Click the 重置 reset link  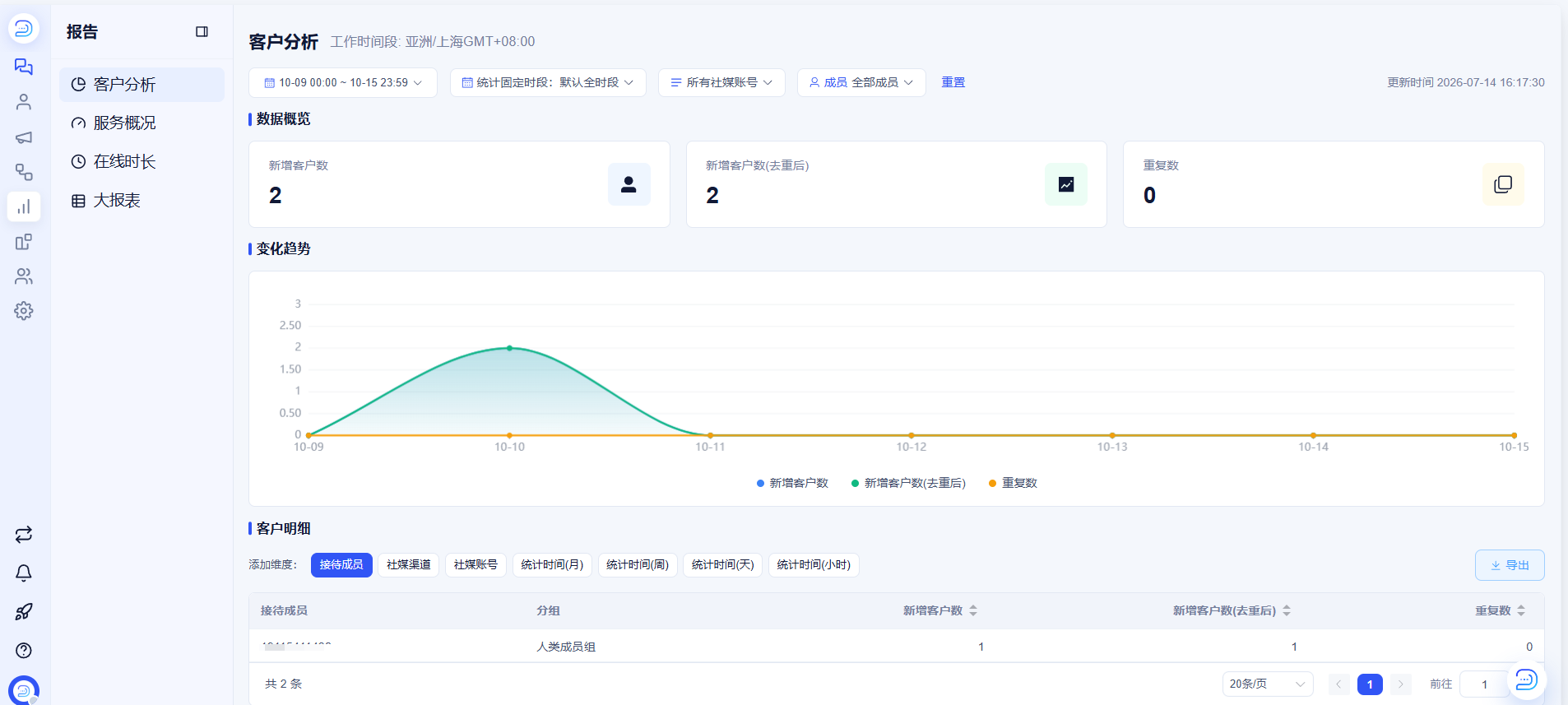[953, 82]
